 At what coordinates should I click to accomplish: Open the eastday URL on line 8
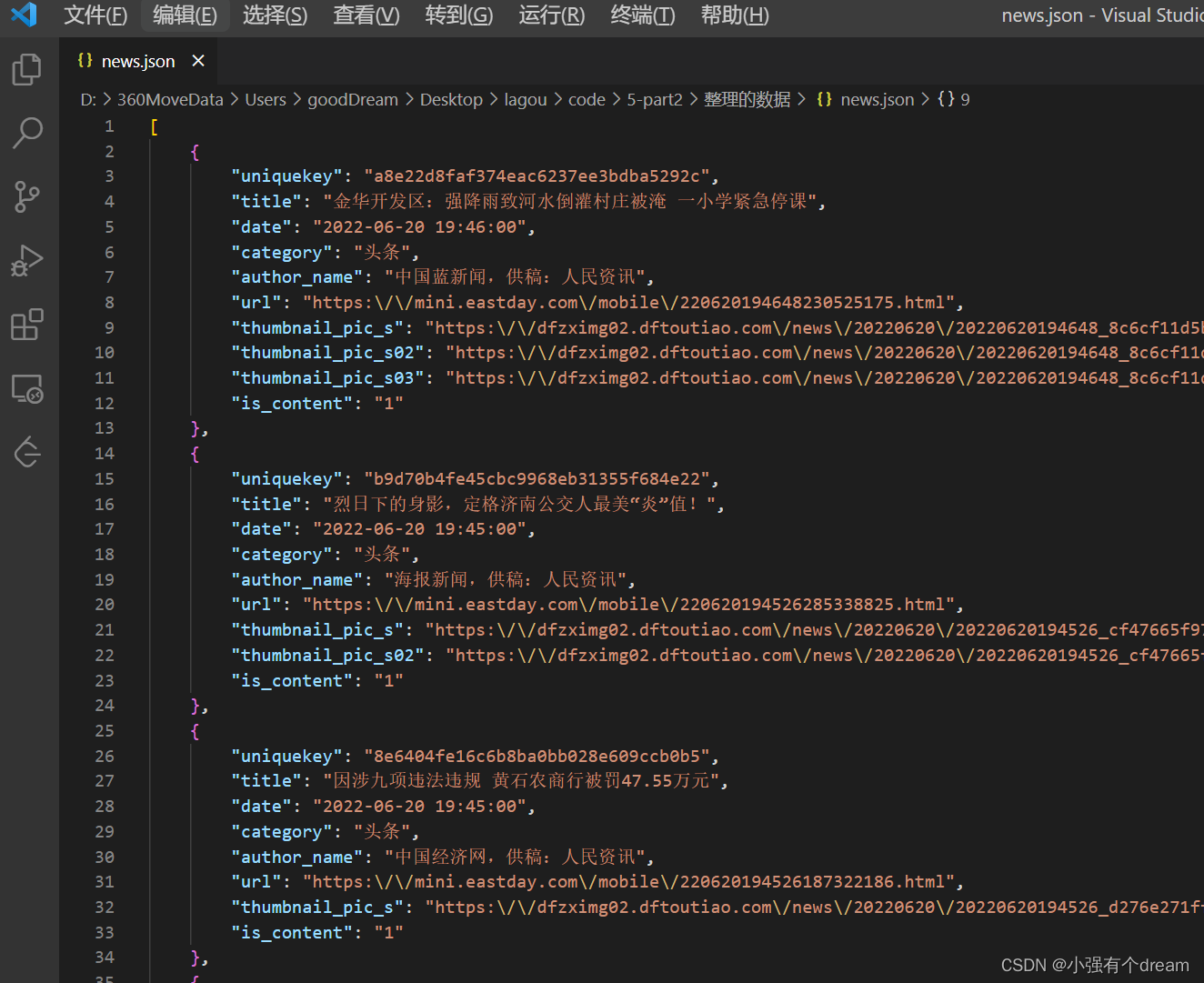coord(628,303)
